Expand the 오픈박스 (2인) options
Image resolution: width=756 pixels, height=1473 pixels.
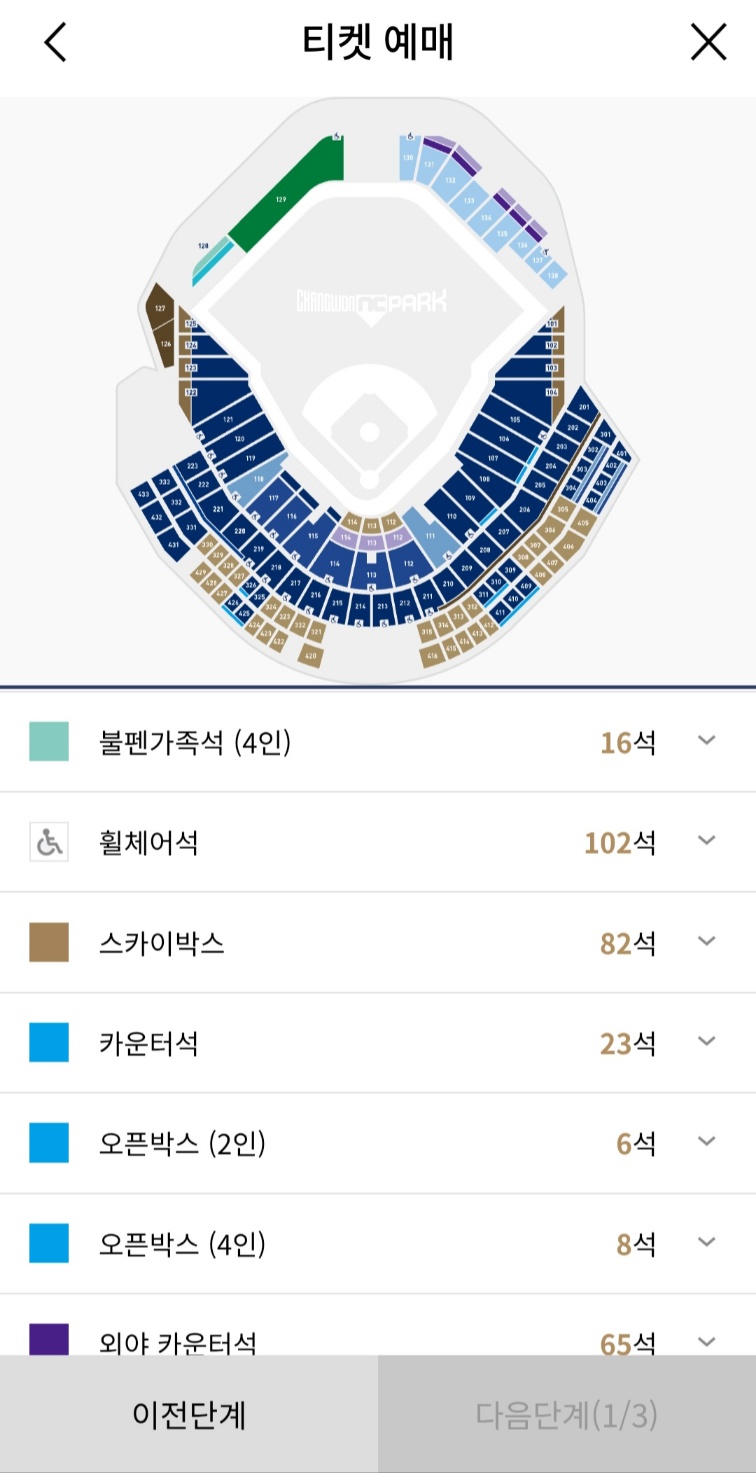tap(707, 1142)
